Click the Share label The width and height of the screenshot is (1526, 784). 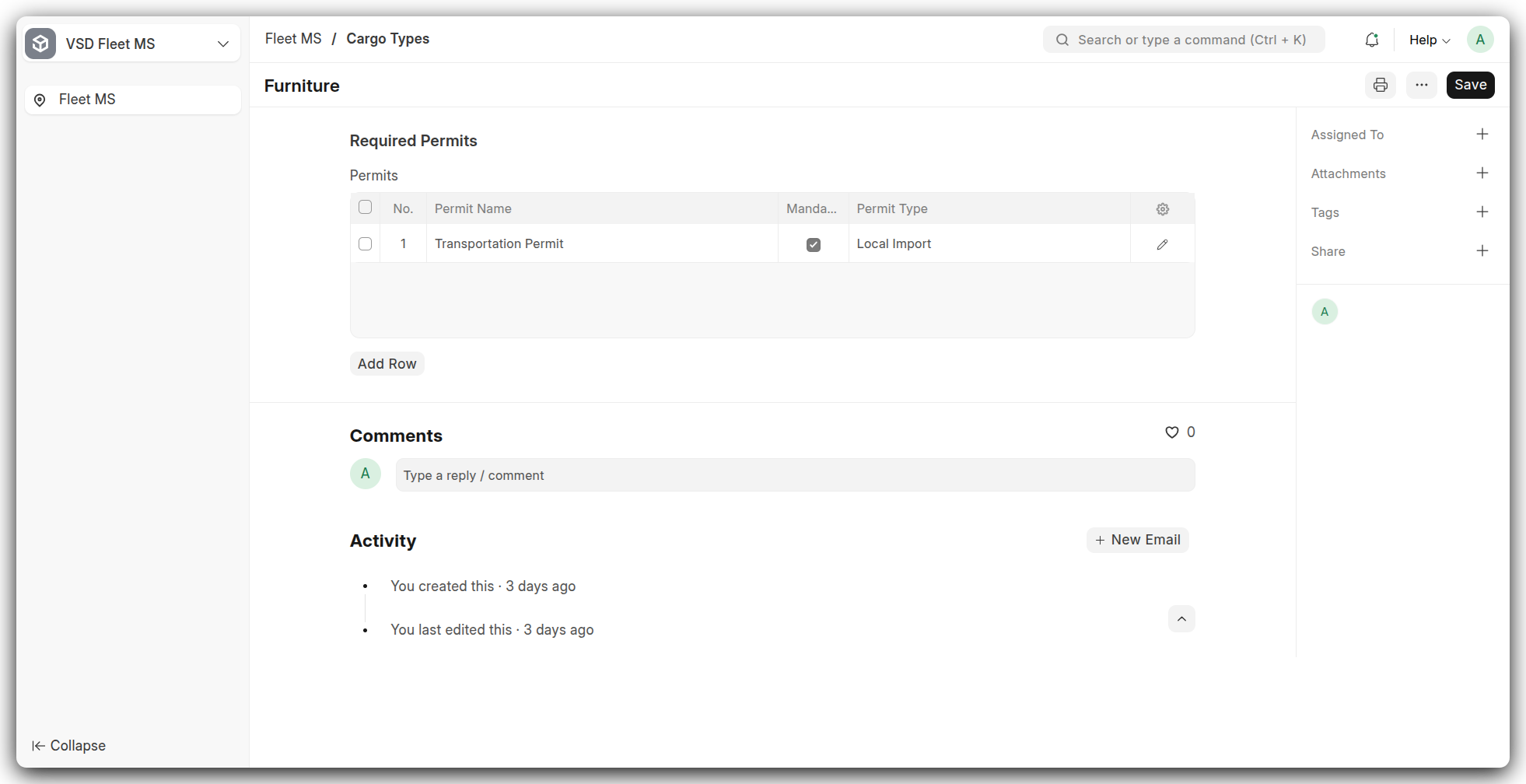1328,251
